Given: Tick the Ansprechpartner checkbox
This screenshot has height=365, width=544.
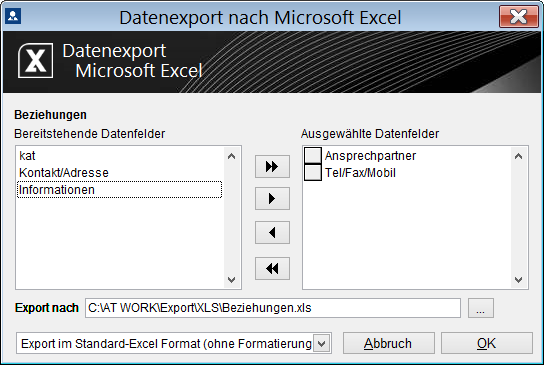Looking at the screenshot, I should point(313,155).
